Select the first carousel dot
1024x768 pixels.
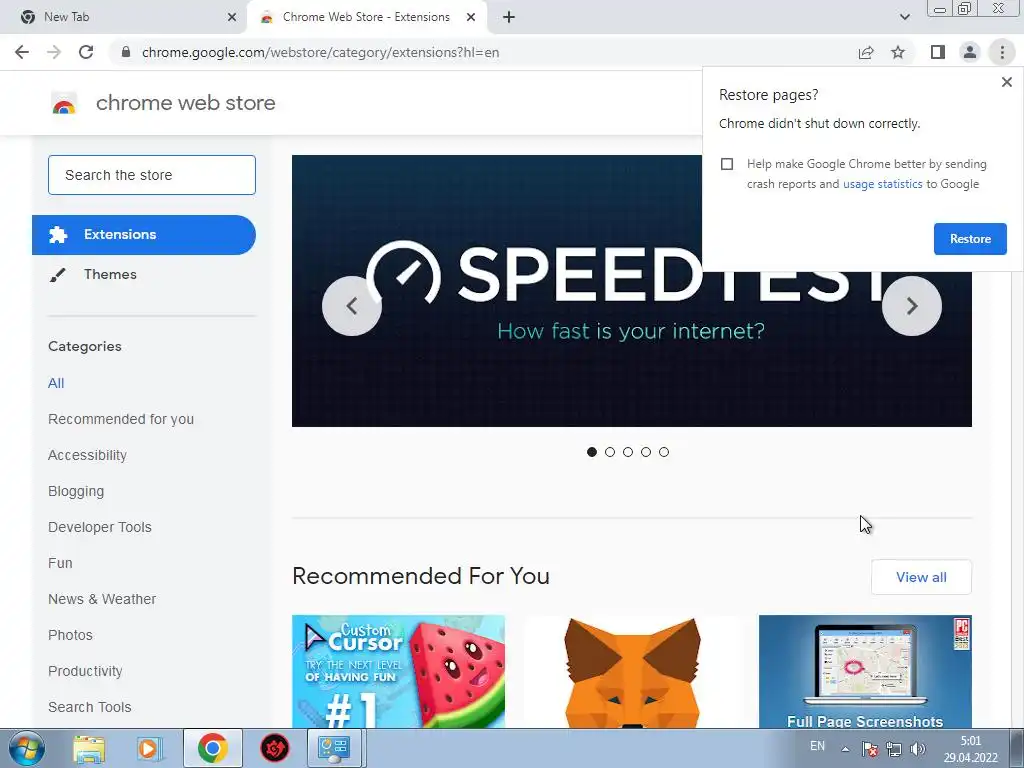(x=592, y=452)
